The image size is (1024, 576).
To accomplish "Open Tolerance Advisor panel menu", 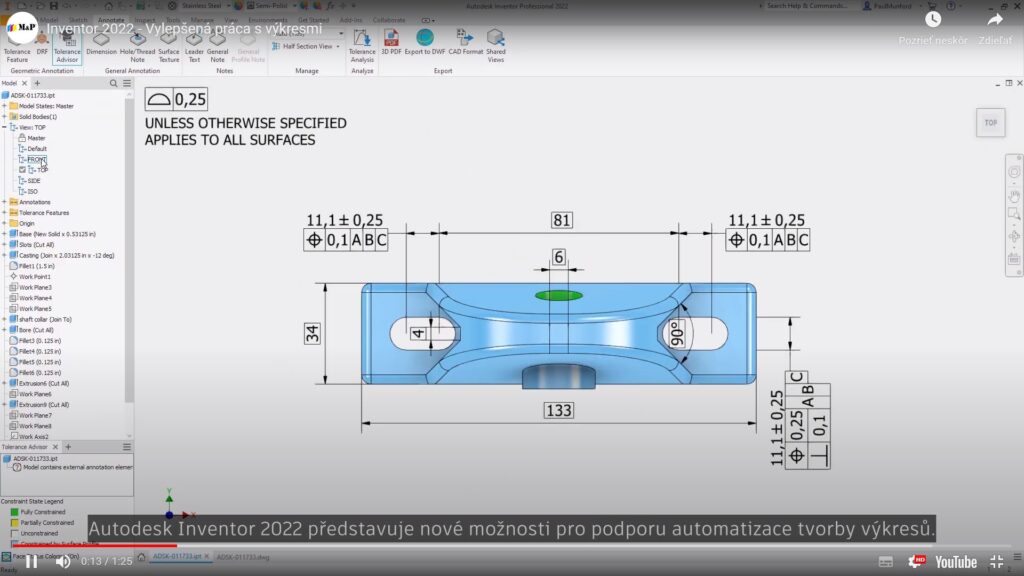I will click(127, 447).
